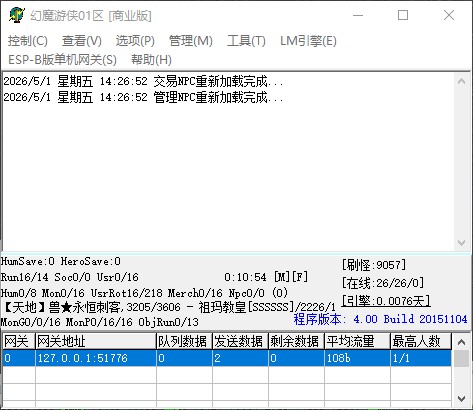Click log scrollbar up arrow
The width and height of the screenshot is (473, 410).
click(461, 81)
